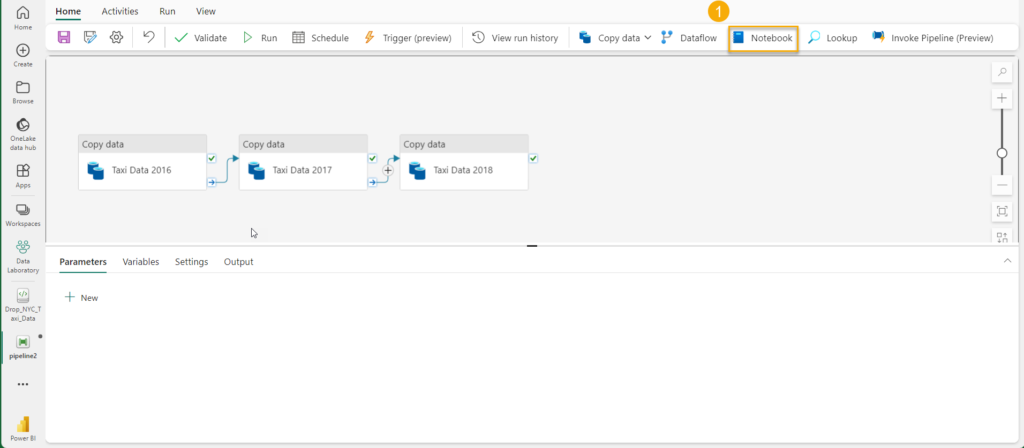Open pipeline settings gear icon

(116, 37)
